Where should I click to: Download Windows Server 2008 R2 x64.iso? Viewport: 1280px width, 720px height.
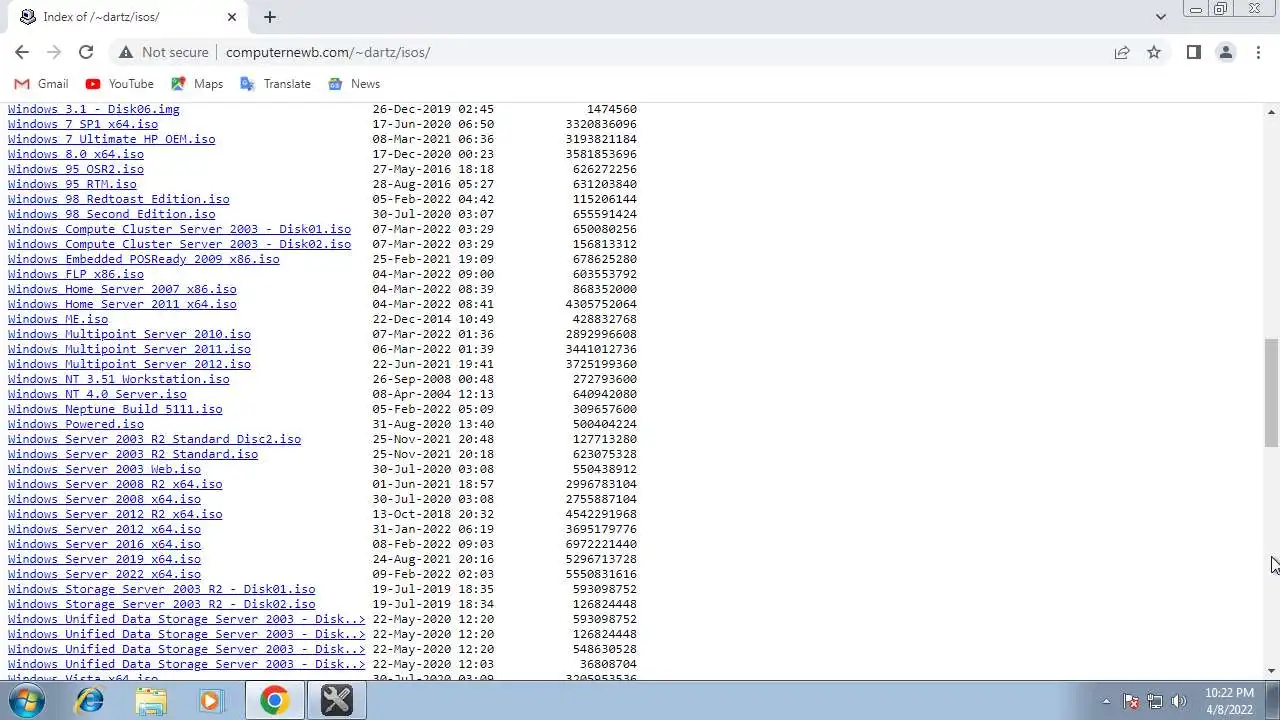[115, 484]
